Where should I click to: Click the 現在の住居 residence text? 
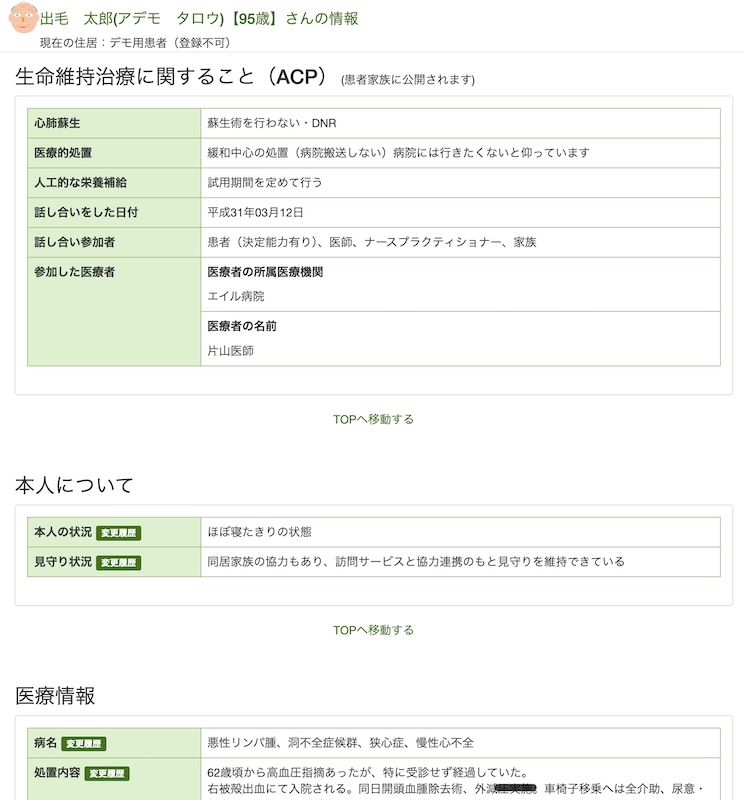click(x=135, y=43)
